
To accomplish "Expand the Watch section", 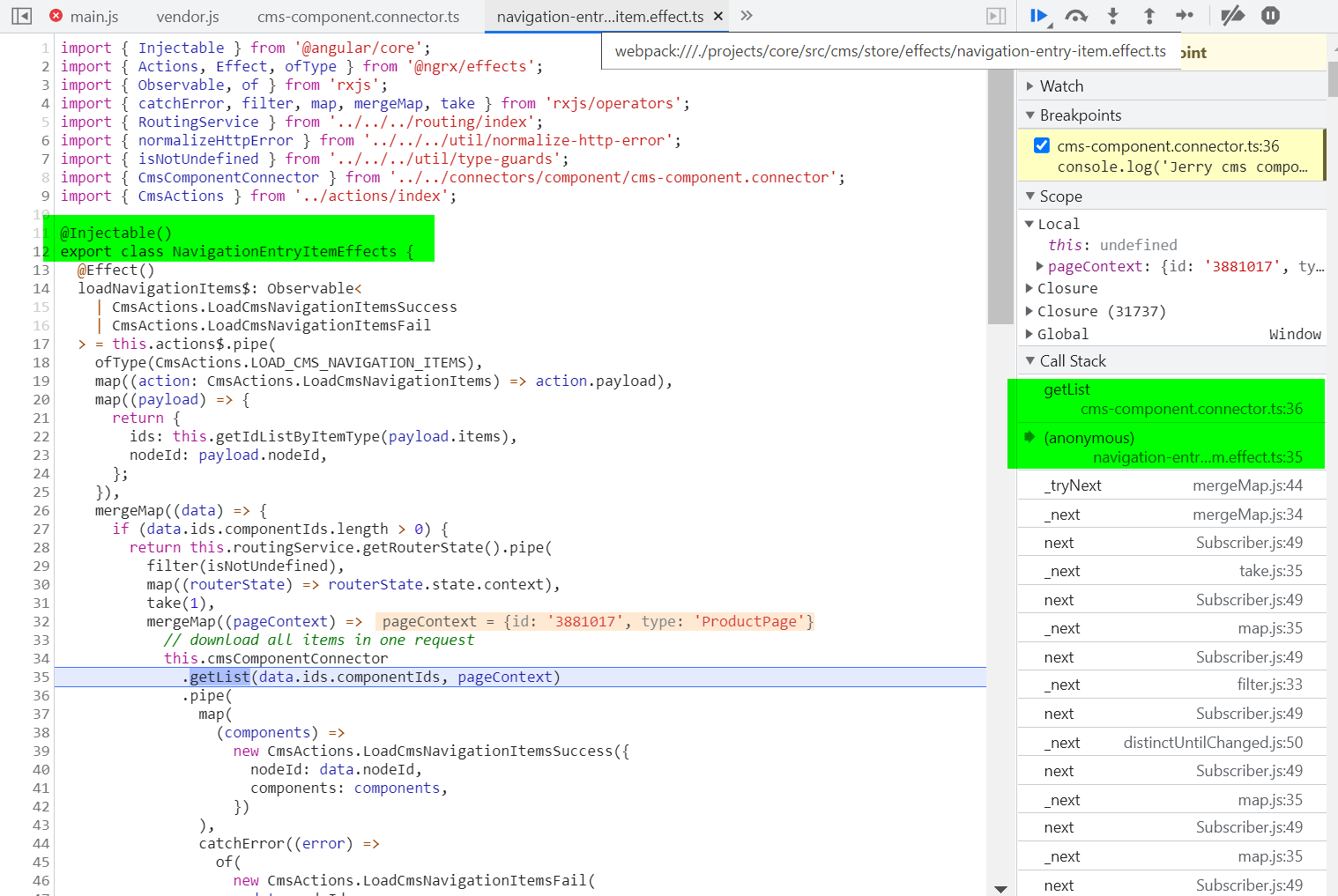I will click(x=1172, y=86).
